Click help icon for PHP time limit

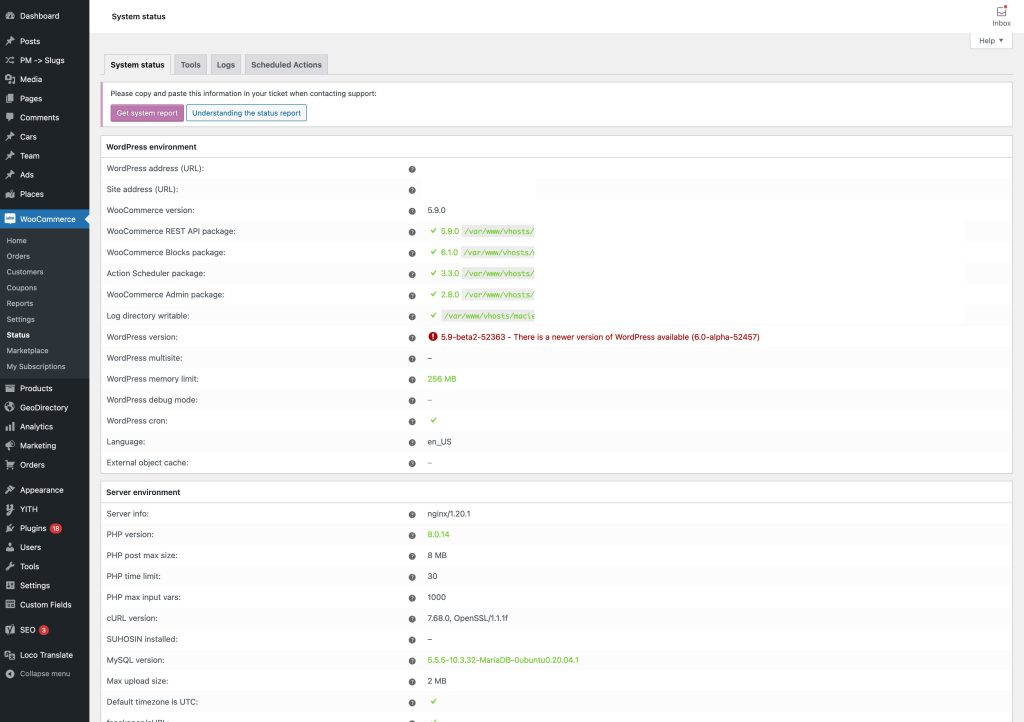point(412,577)
